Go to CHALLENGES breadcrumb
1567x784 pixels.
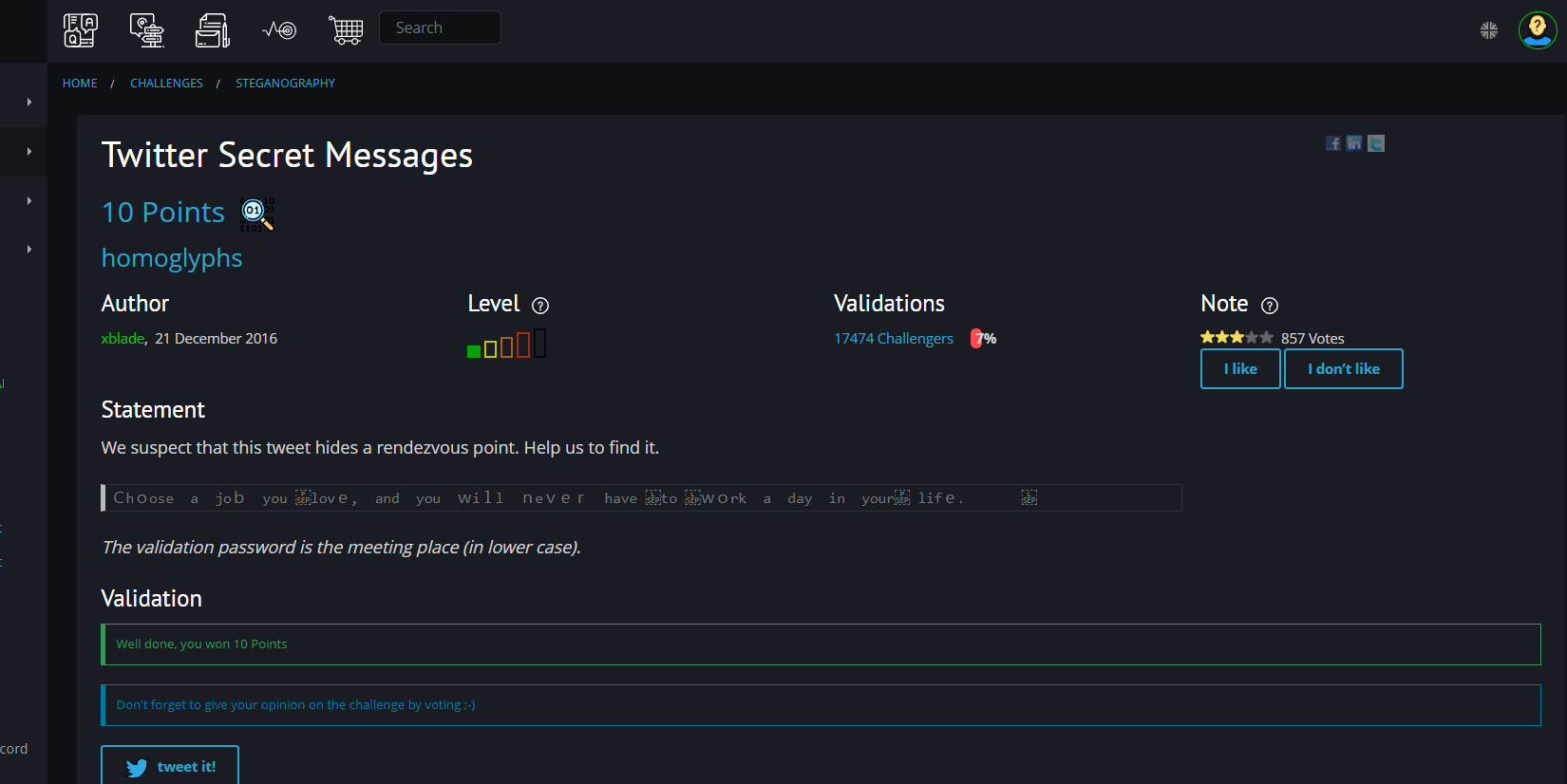click(166, 84)
